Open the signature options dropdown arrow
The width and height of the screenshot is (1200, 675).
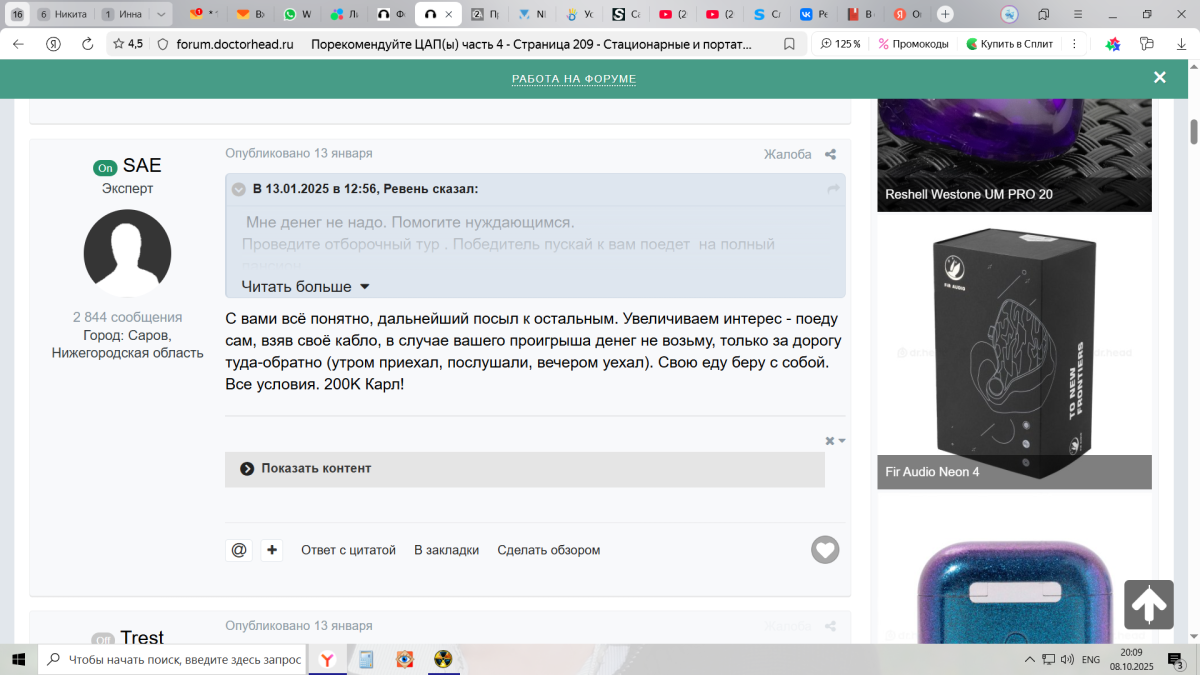pyautogui.click(x=842, y=441)
